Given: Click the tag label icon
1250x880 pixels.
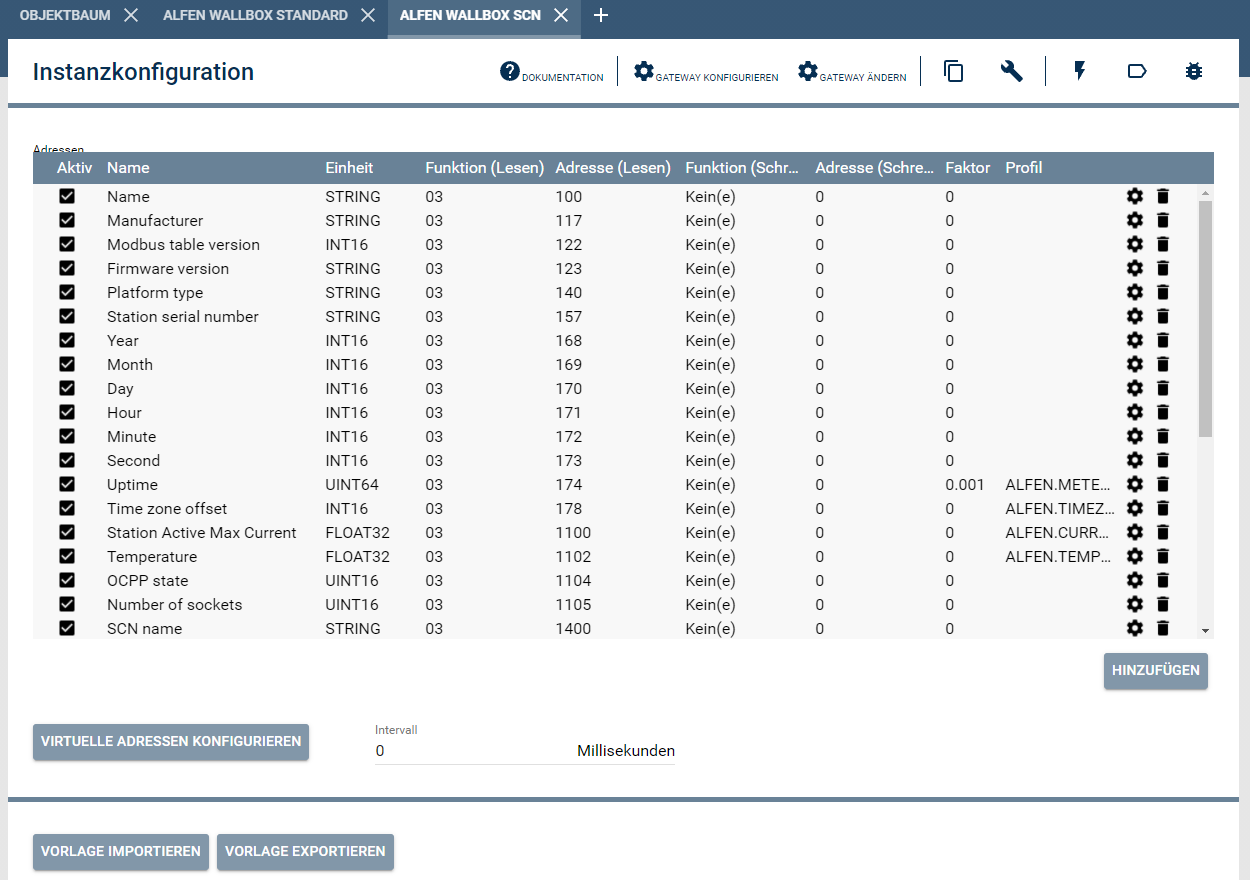Looking at the screenshot, I should [1137, 70].
